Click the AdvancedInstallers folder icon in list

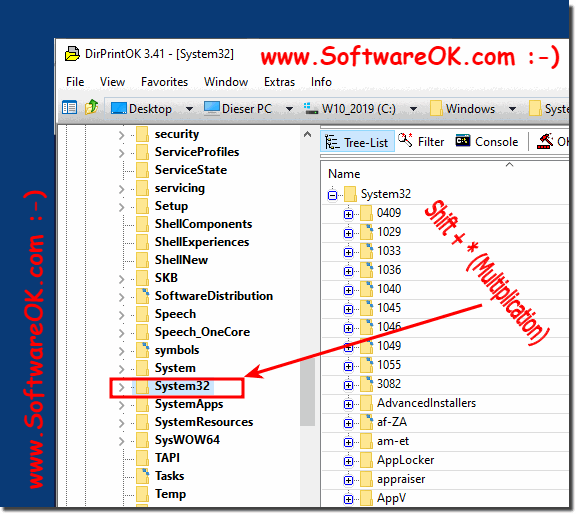tap(367, 403)
